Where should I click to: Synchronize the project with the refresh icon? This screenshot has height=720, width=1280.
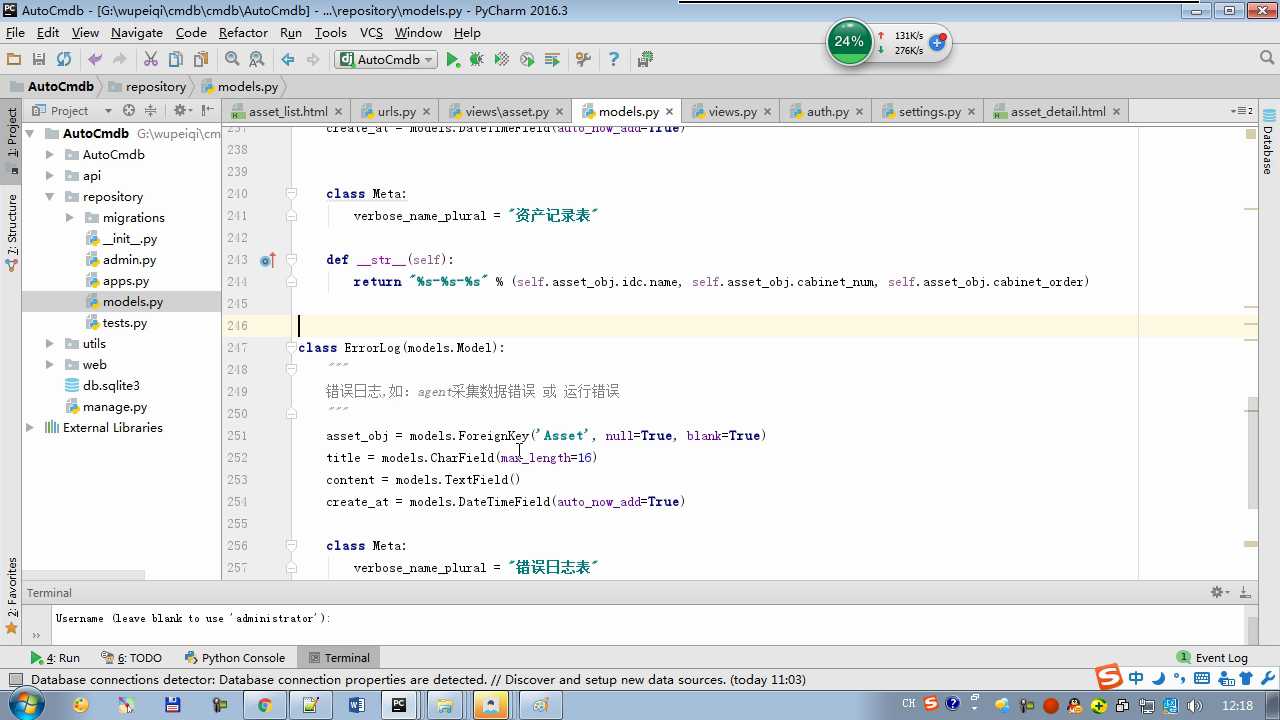(64, 59)
